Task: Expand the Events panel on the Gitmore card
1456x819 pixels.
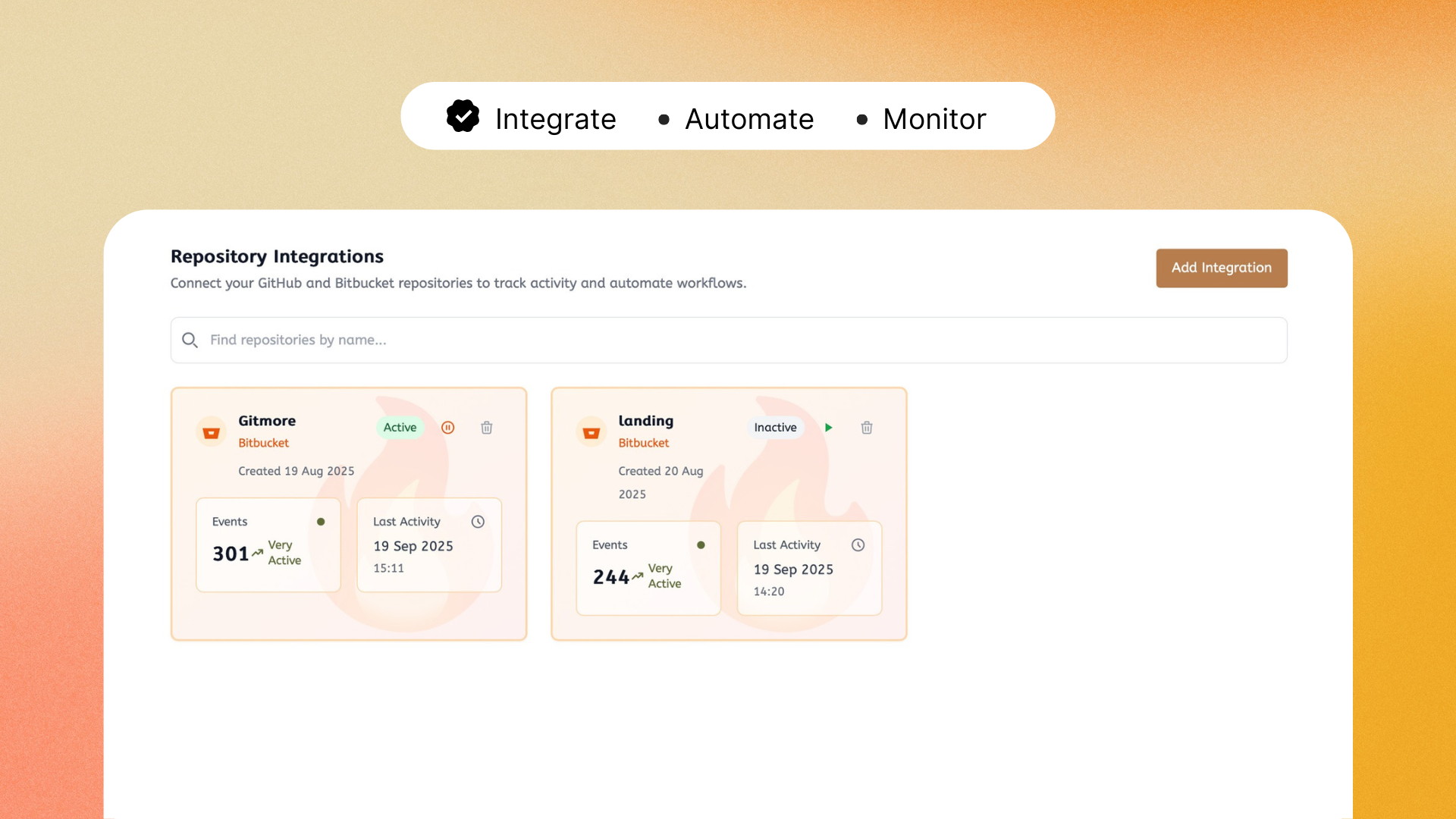Action: 268,544
